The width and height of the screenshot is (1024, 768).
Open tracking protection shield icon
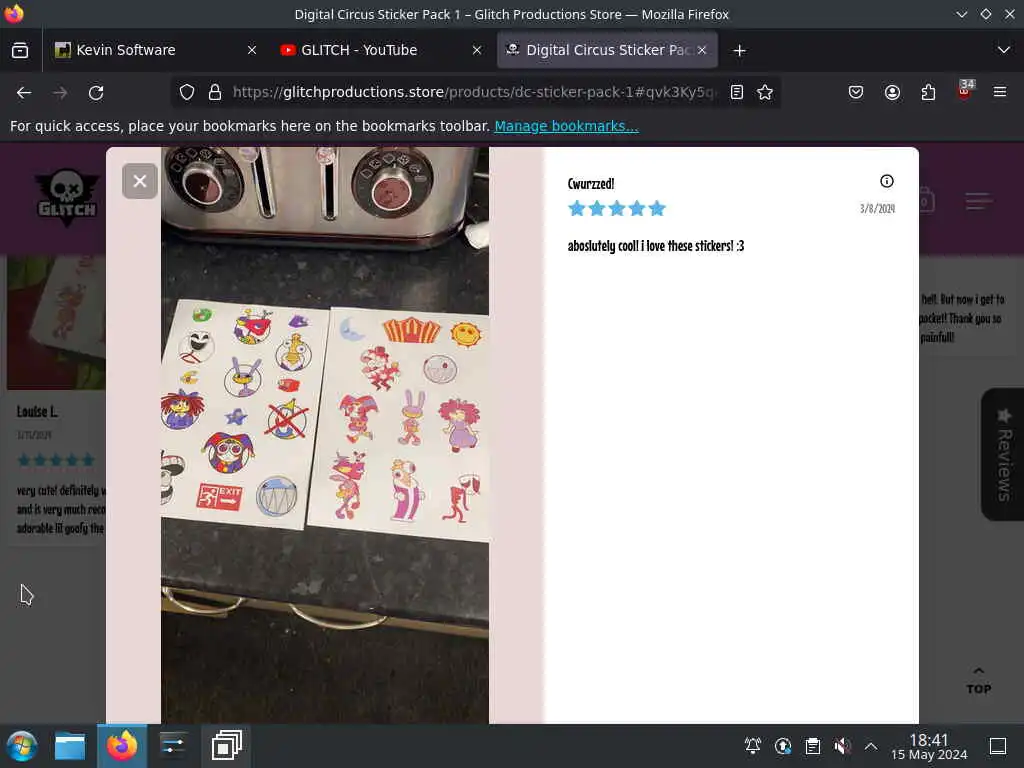[187, 92]
